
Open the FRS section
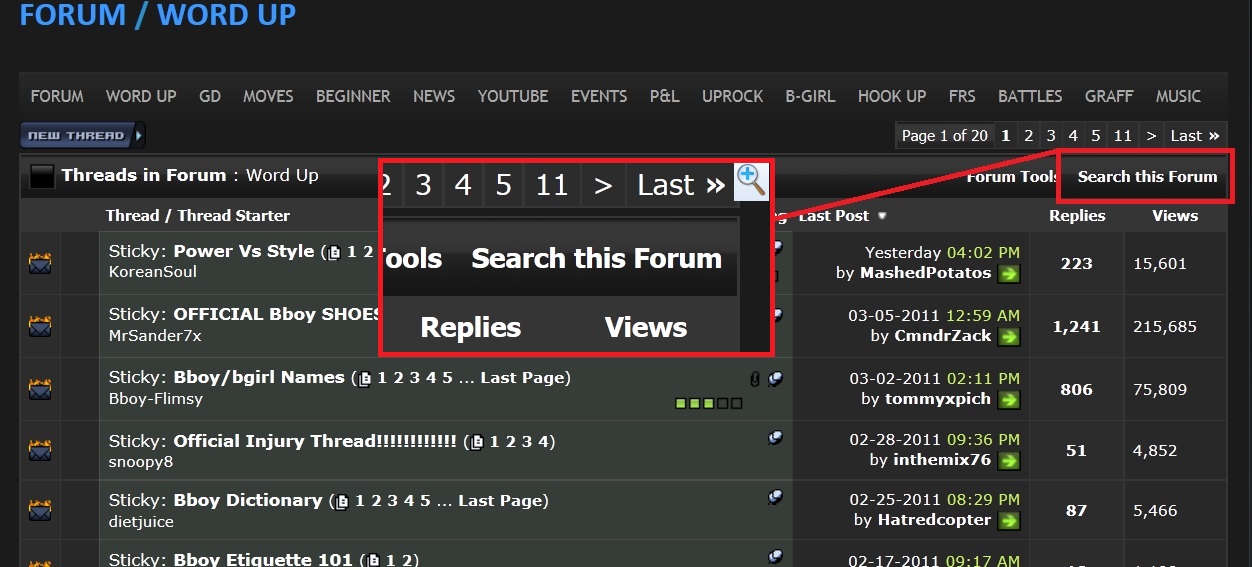pyautogui.click(x=962, y=96)
